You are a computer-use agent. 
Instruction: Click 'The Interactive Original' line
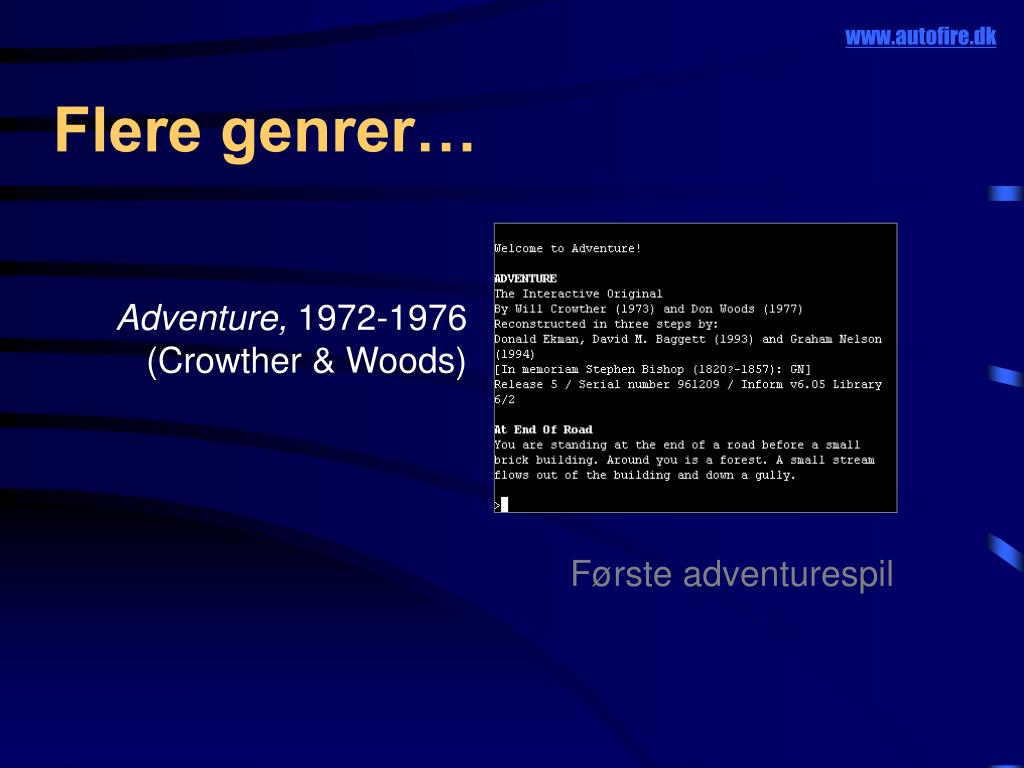pyautogui.click(x=578, y=294)
